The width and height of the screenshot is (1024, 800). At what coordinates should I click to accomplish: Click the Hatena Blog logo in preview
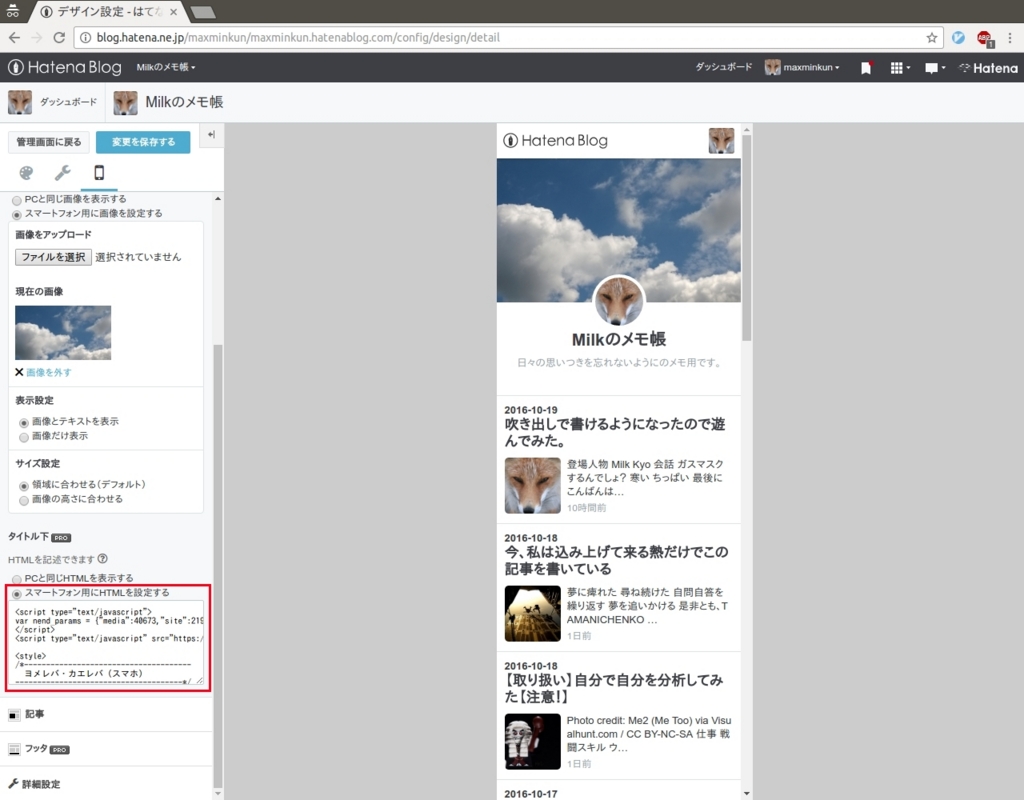coord(556,141)
